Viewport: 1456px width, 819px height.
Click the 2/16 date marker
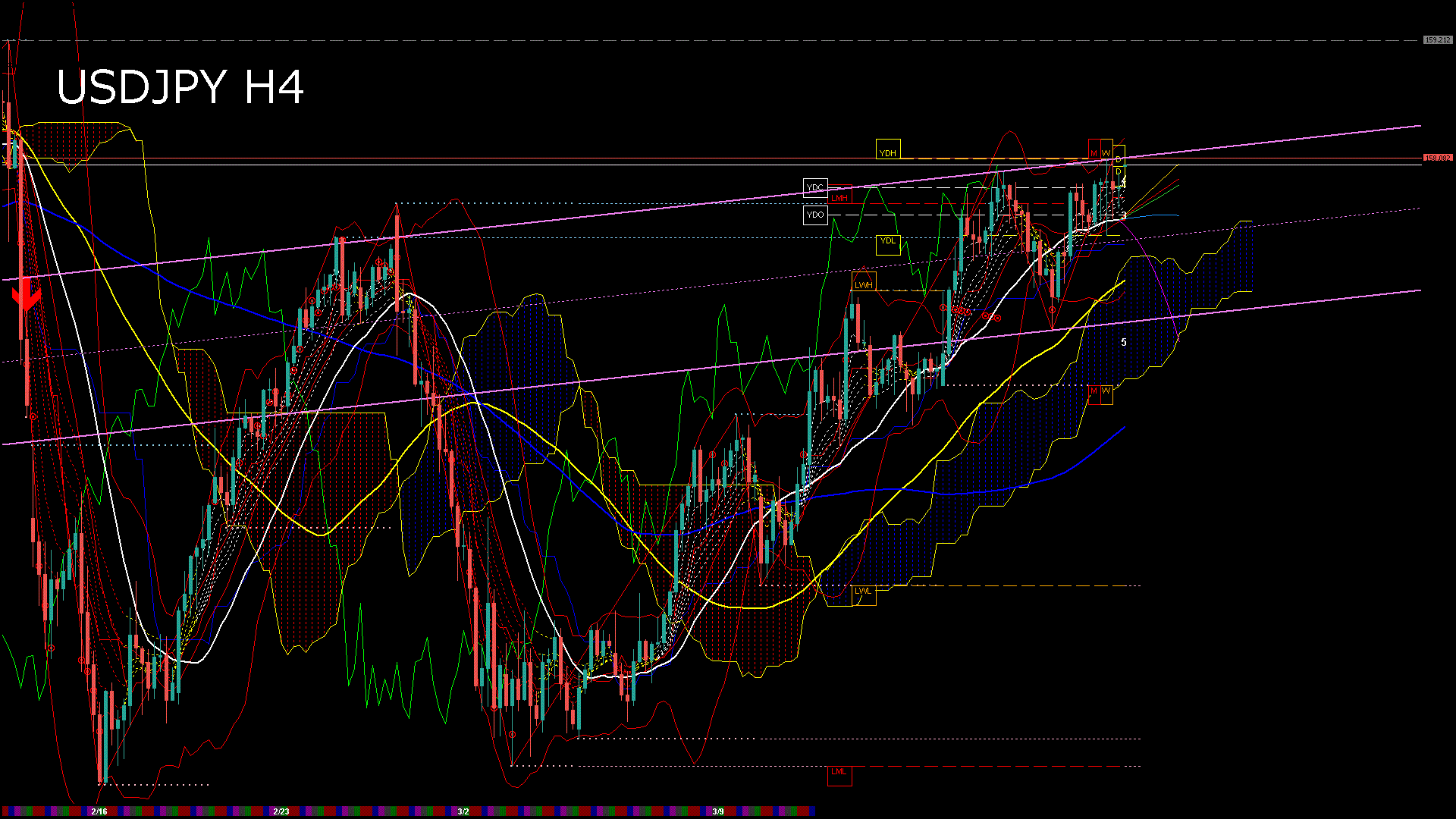click(99, 811)
